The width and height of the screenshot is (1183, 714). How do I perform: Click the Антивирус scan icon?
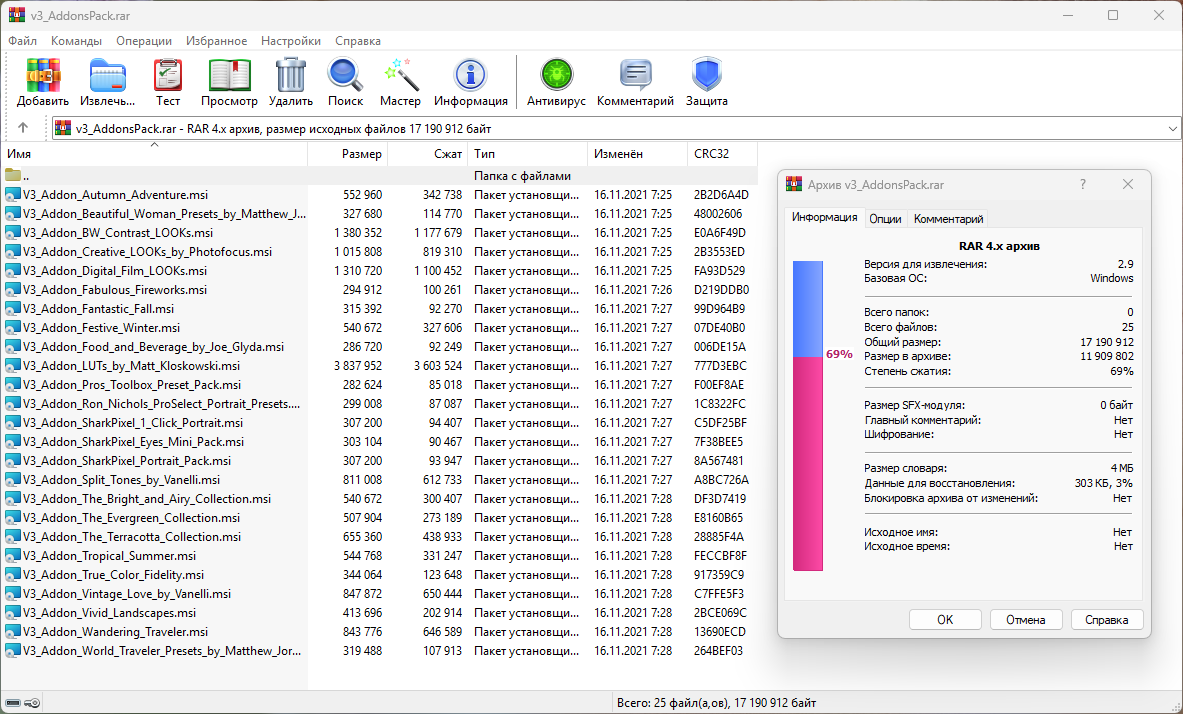tap(556, 76)
